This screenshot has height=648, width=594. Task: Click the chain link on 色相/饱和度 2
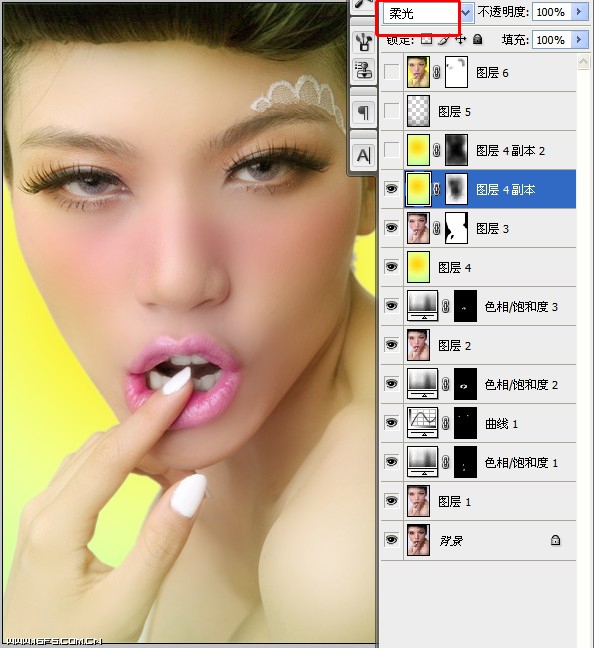[446, 384]
